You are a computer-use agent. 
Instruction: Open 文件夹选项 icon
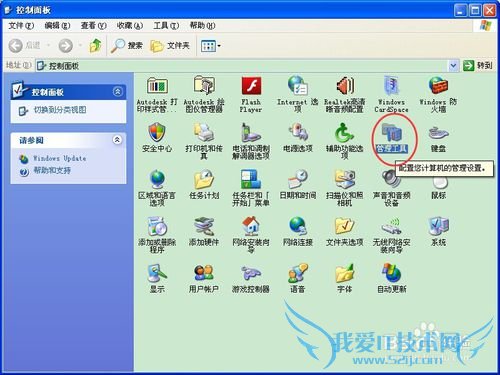point(344,226)
